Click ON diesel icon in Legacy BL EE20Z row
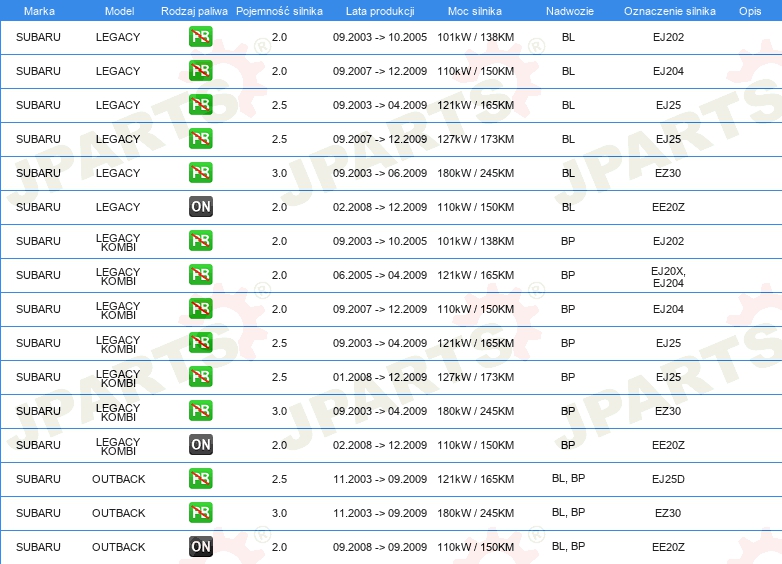 200,206
